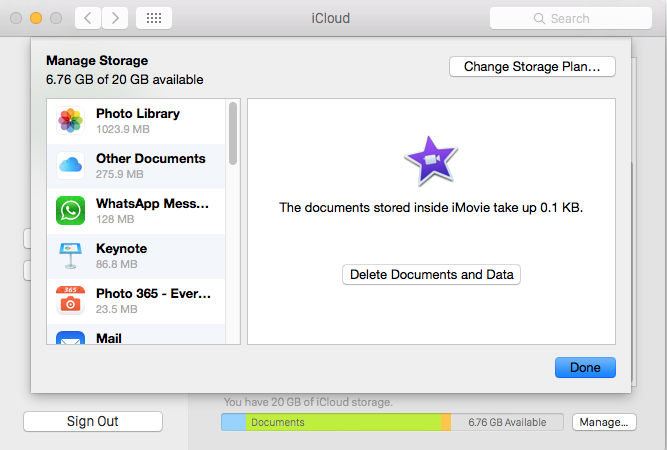Click the magnifying glass search icon
667x450 pixels.
coord(539,18)
